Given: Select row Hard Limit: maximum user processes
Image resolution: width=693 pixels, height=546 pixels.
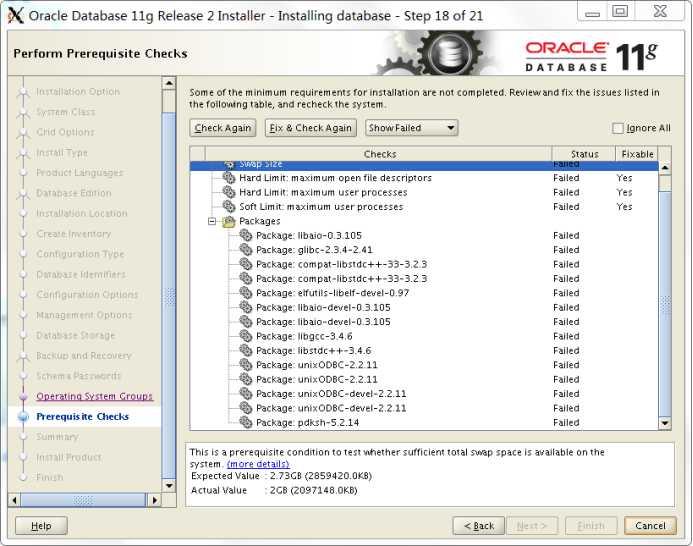Looking at the screenshot, I should pyautogui.click(x=424, y=192).
